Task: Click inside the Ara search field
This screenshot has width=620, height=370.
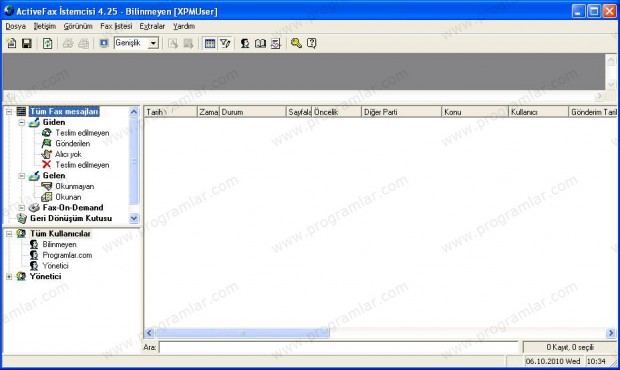Action: click(x=338, y=347)
